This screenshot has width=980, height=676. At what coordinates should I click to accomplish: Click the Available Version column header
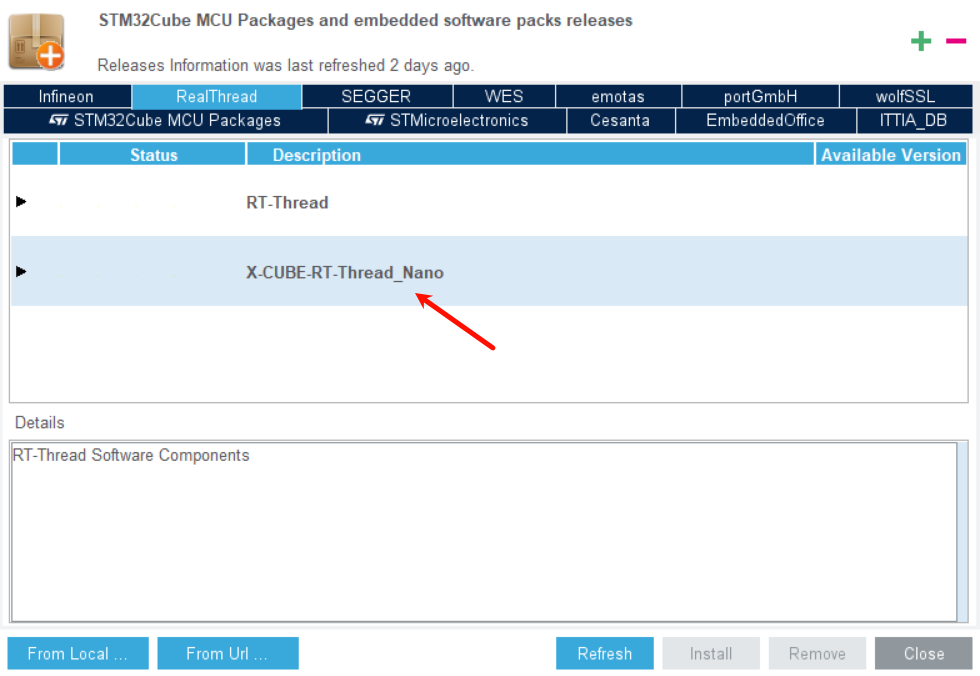point(891,154)
